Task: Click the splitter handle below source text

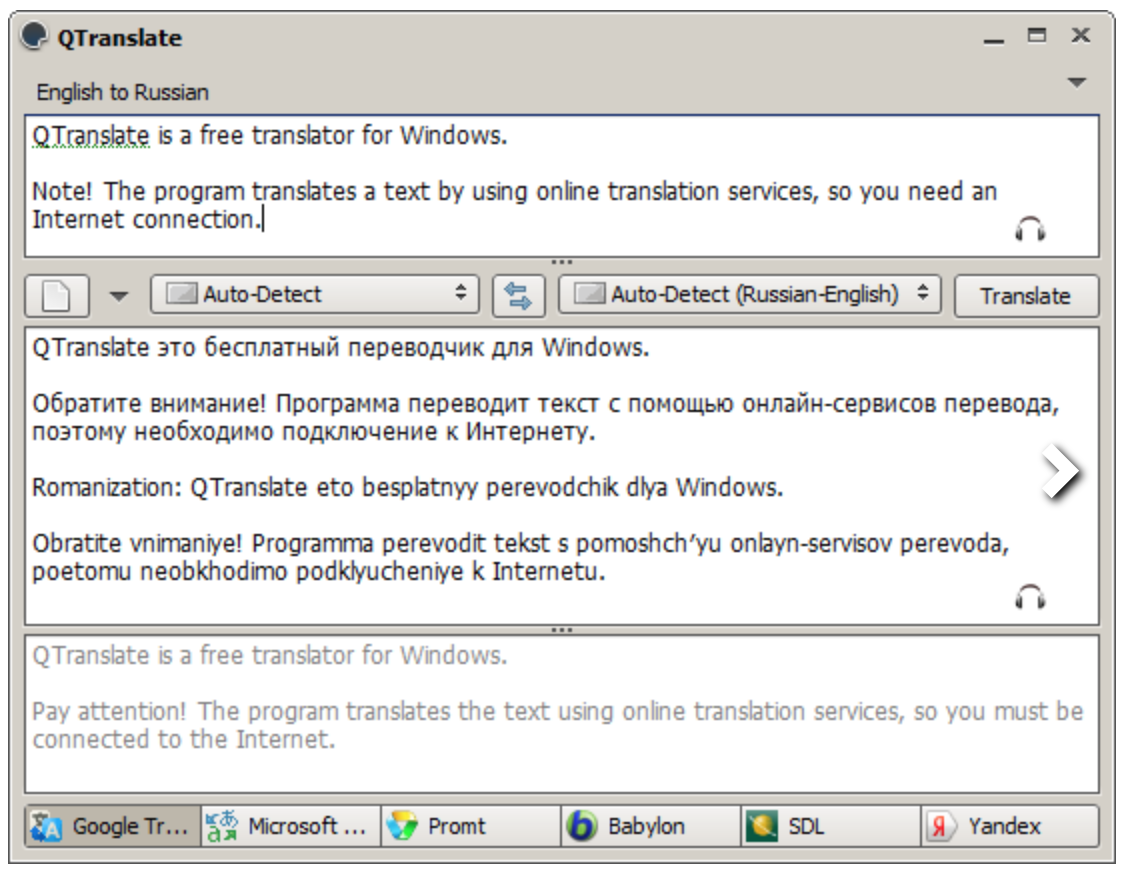Action: (561, 263)
